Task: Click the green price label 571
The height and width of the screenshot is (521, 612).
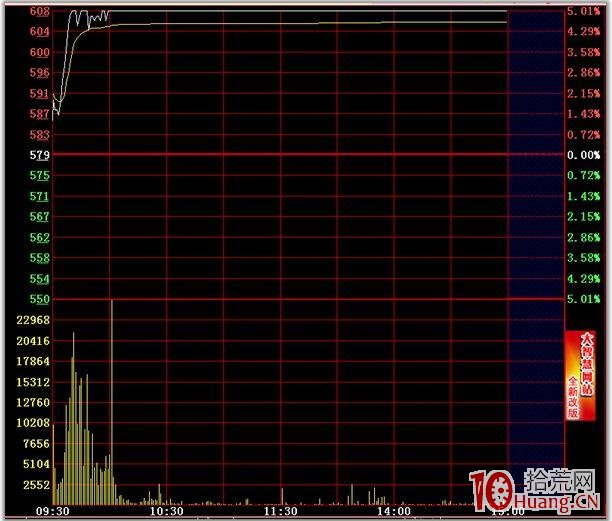Action: pos(40,196)
